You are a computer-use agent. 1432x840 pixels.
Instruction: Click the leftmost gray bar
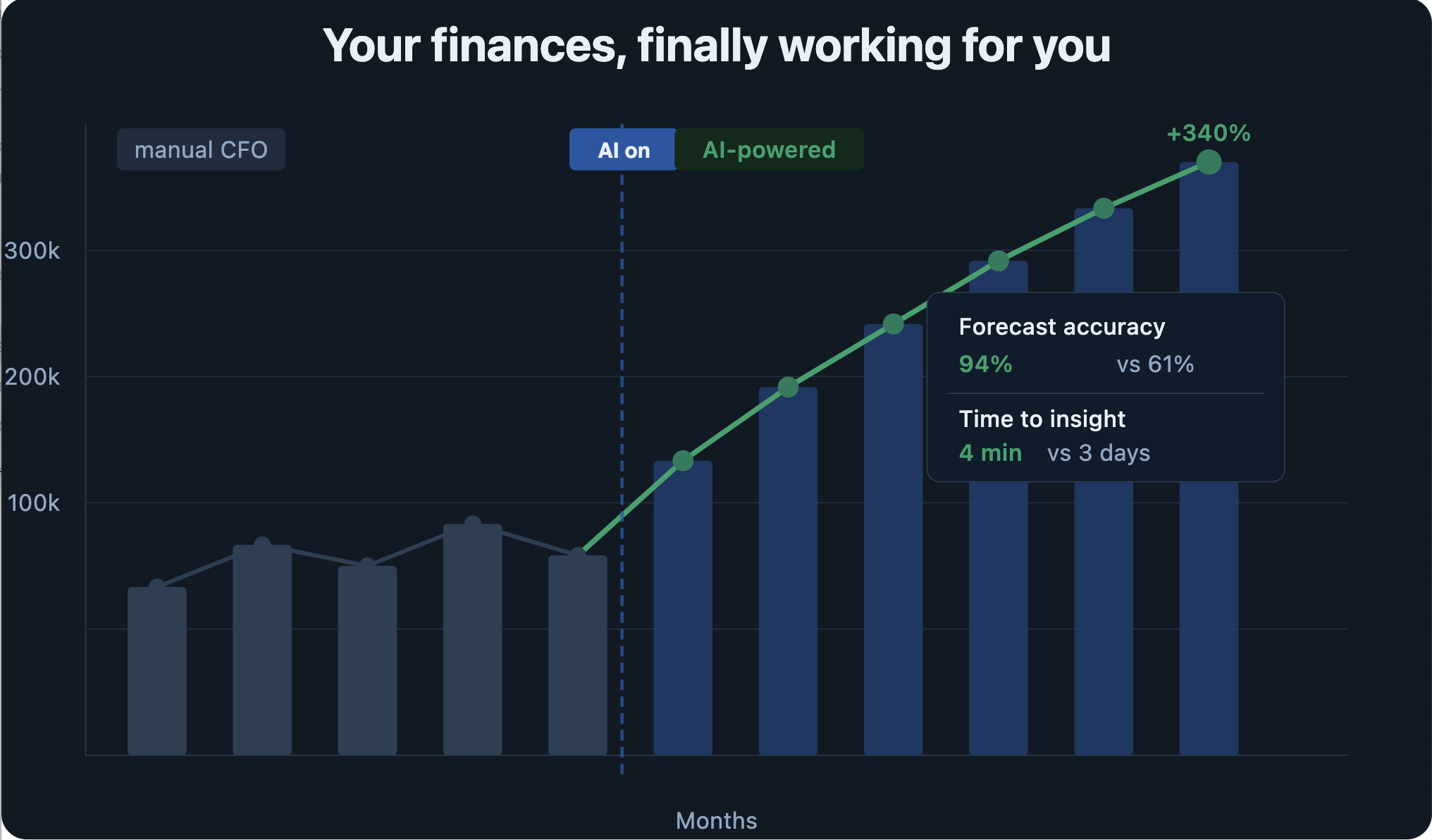point(157,671)
